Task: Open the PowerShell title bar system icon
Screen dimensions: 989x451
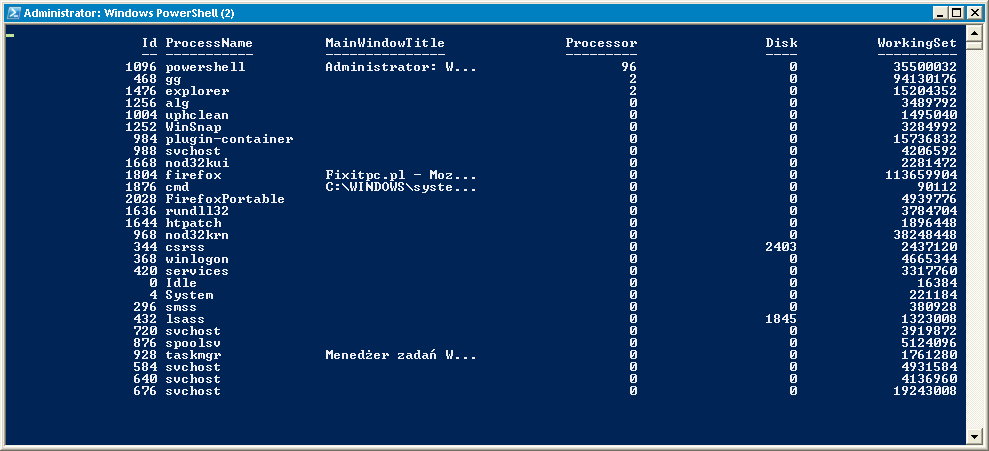Action: 13,13
